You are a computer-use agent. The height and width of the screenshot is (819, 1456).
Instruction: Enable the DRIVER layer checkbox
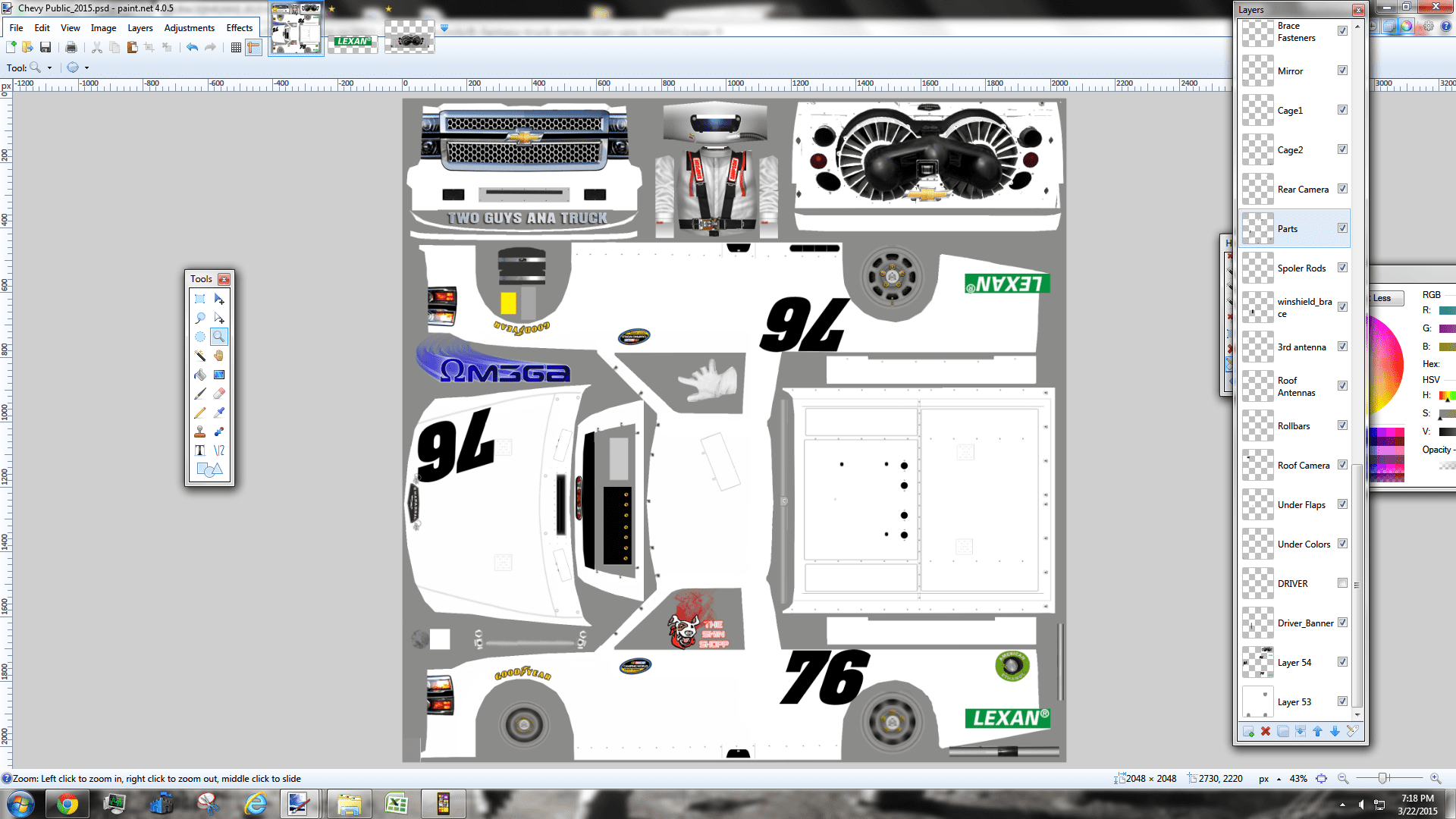click(1342, 583)
